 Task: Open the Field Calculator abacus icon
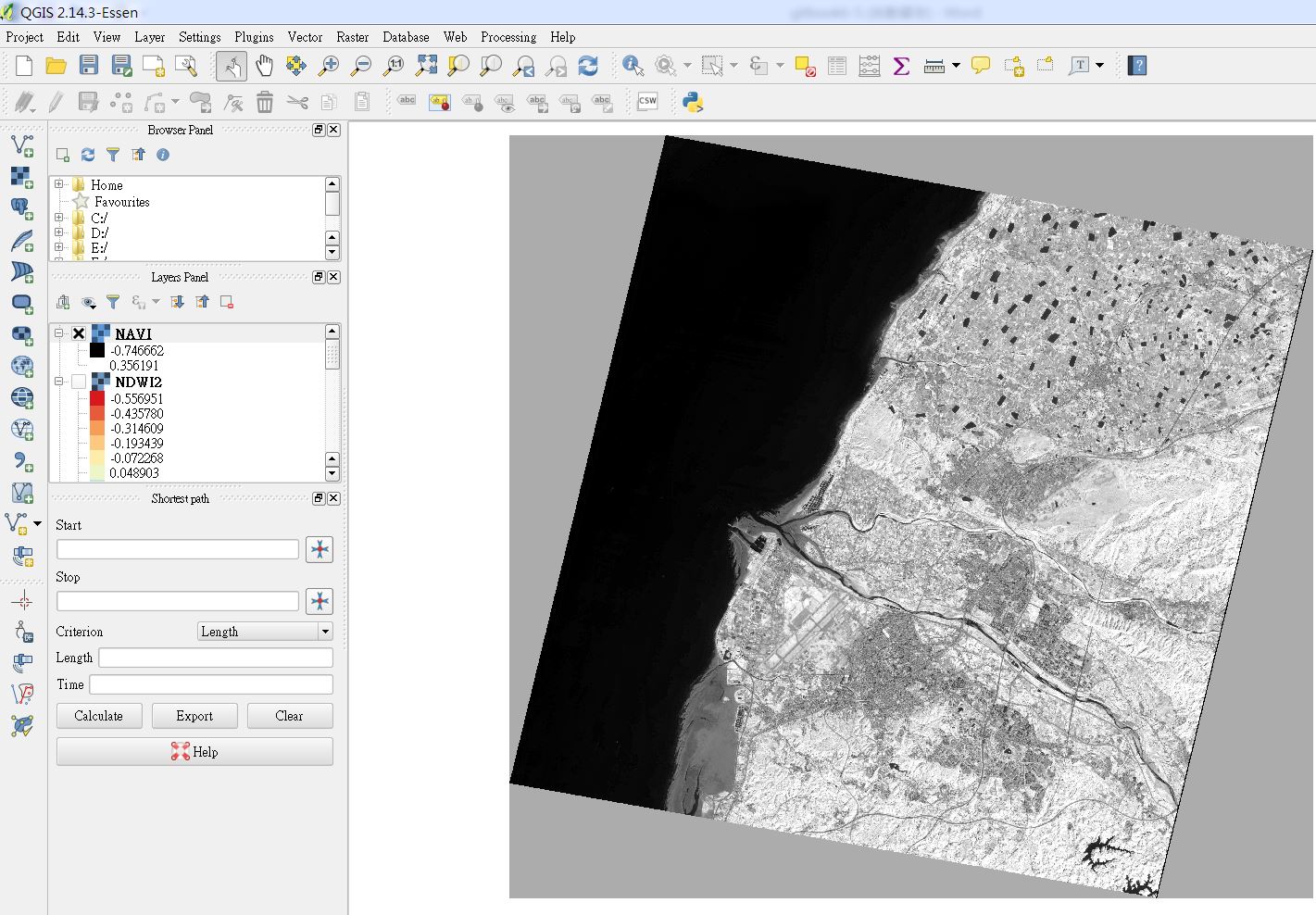click(x=870, y=66)
